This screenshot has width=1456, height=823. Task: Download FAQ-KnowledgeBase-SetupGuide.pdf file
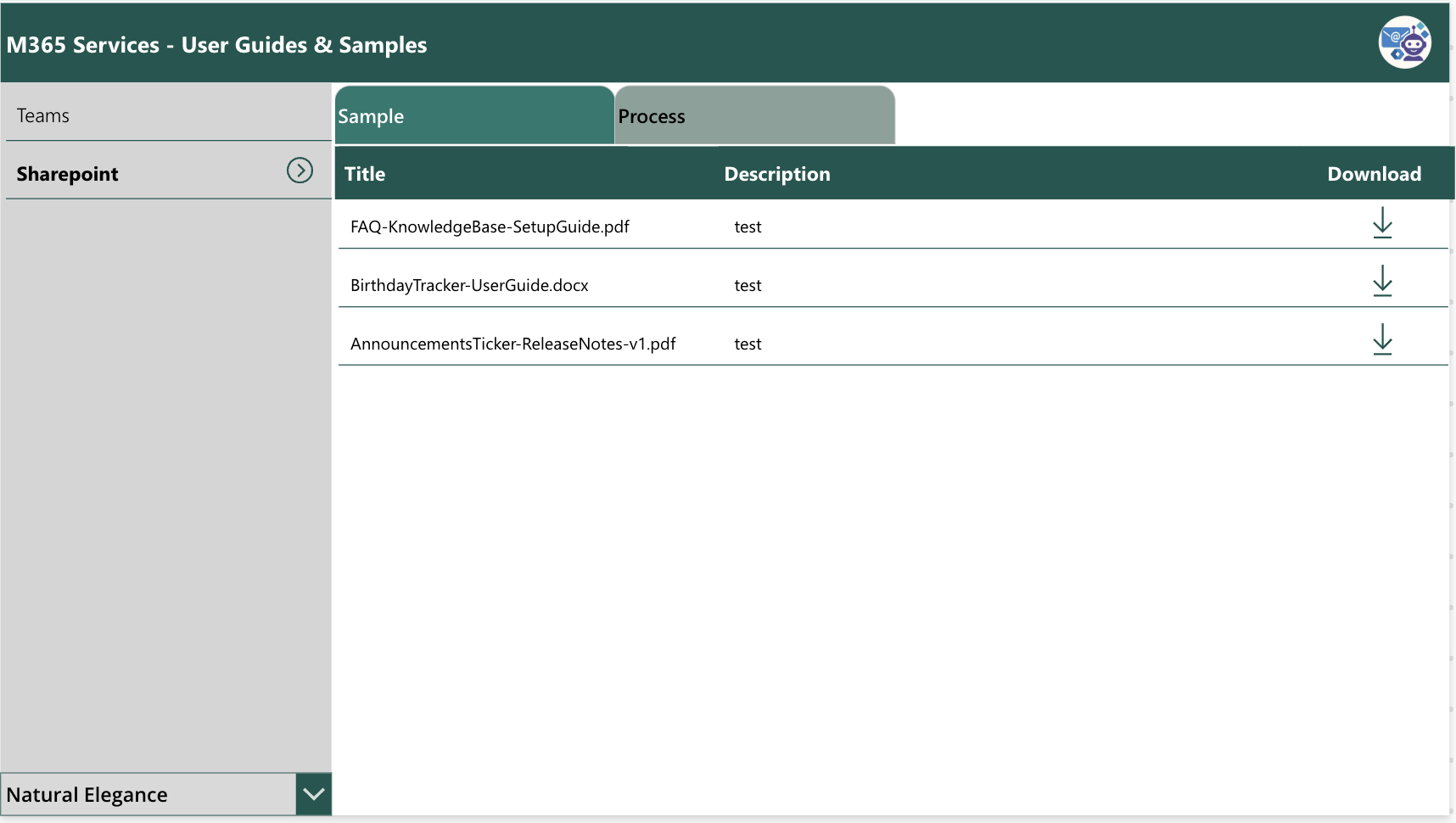[x=1382, y=223]
